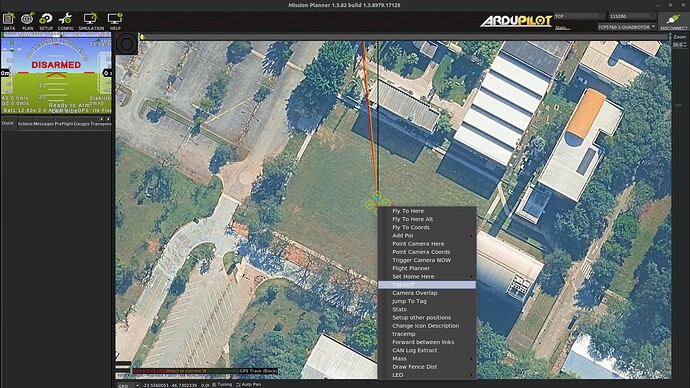Select Jump To Tag
Screen dimensions: 690x388
(x=427, y=301)
